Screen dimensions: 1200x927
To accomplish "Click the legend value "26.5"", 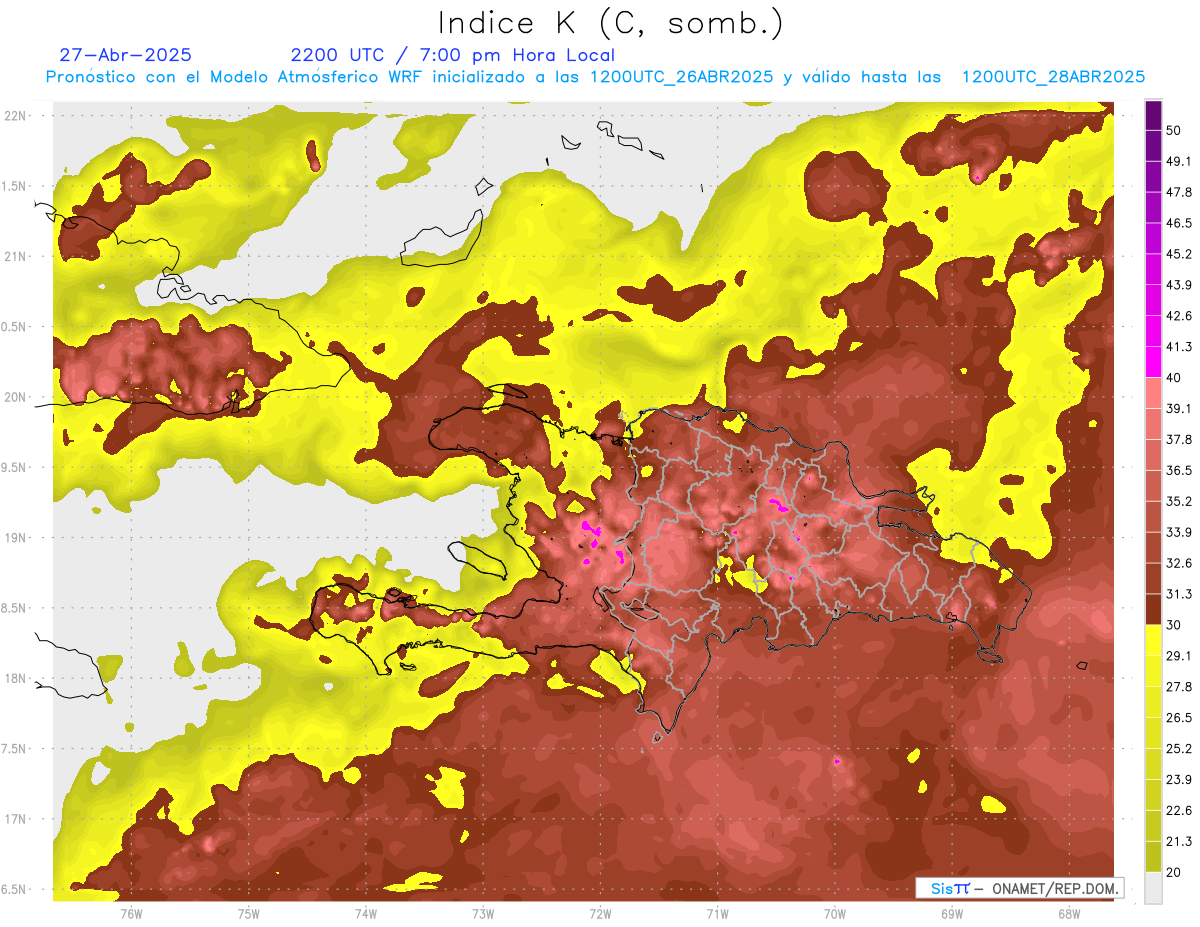I will [1179, 717].
